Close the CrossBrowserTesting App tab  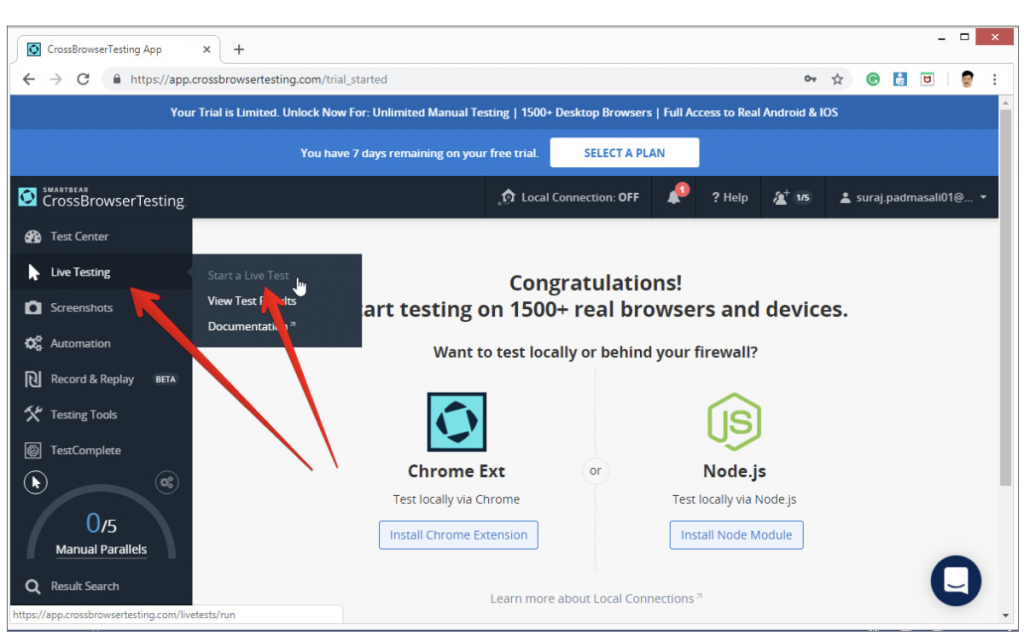pyautogui.click(x=206, y=50)
